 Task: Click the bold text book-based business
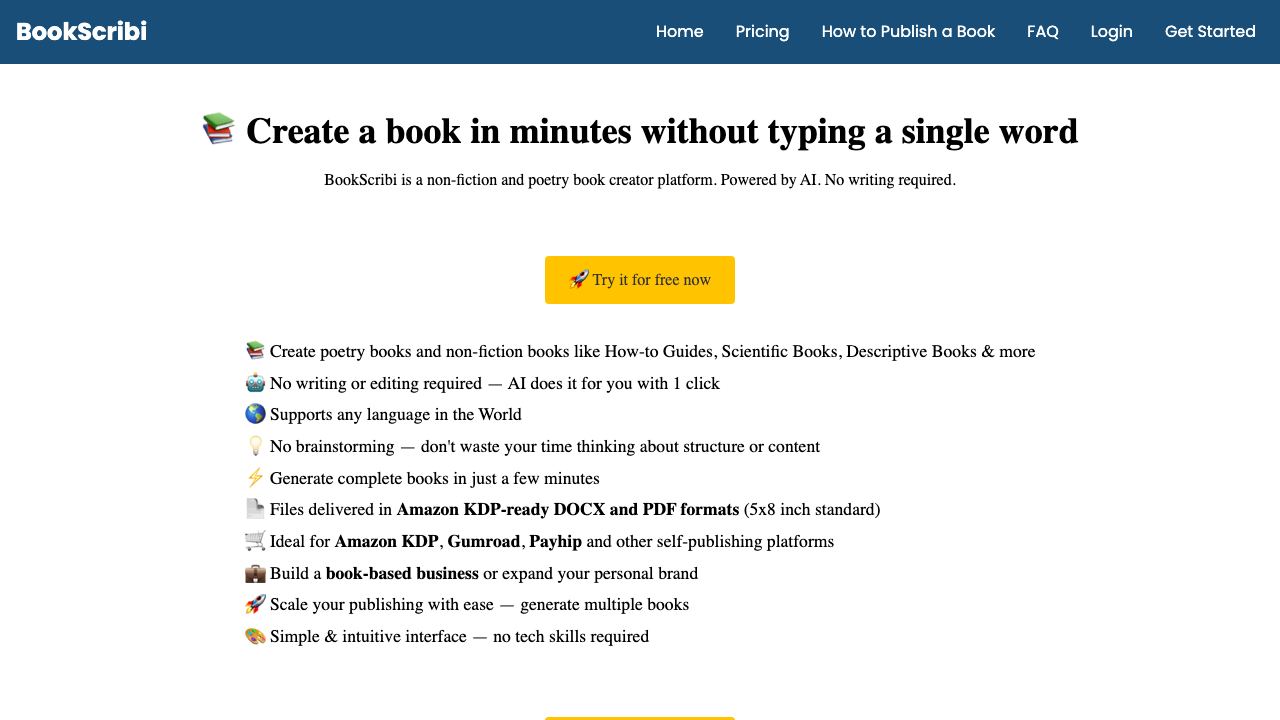[402, 573]
